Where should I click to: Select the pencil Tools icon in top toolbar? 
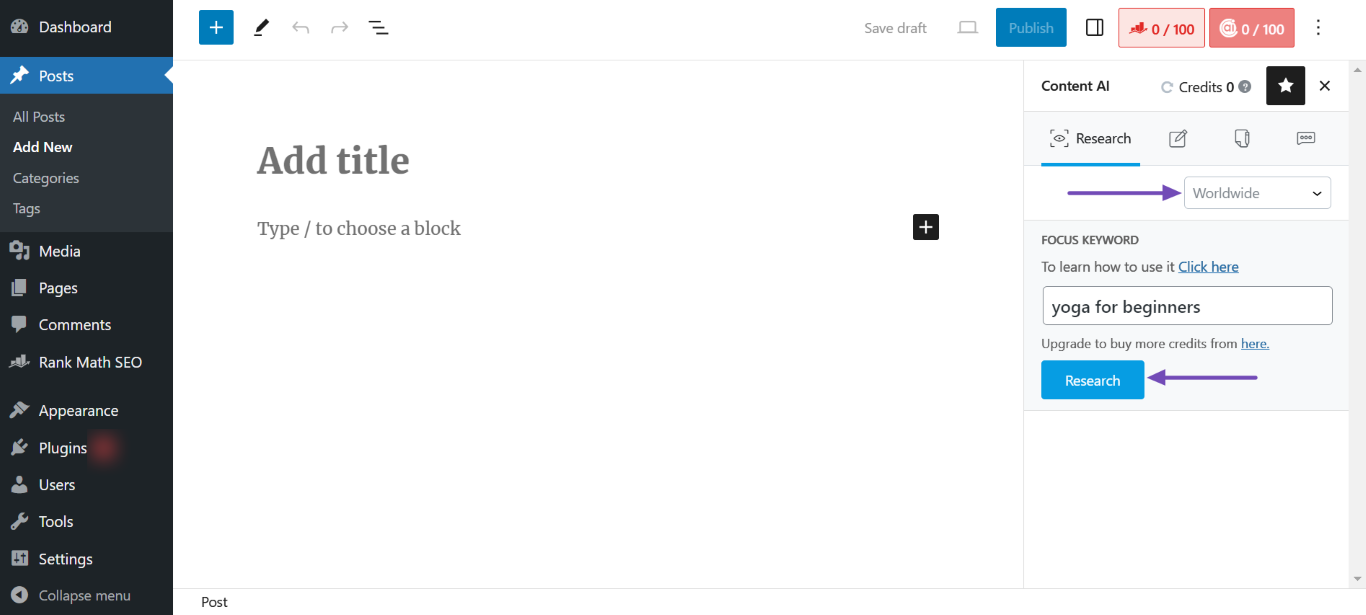pyautogui.click(x=261, y=28)
